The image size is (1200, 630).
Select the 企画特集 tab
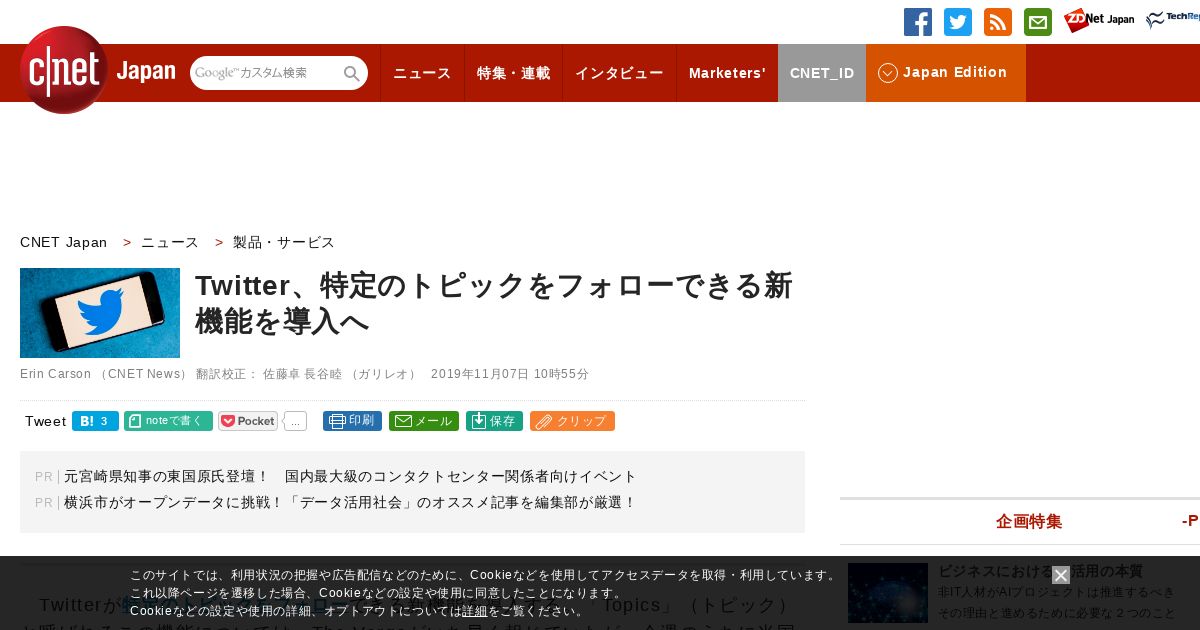click(x=1029, y=521)
